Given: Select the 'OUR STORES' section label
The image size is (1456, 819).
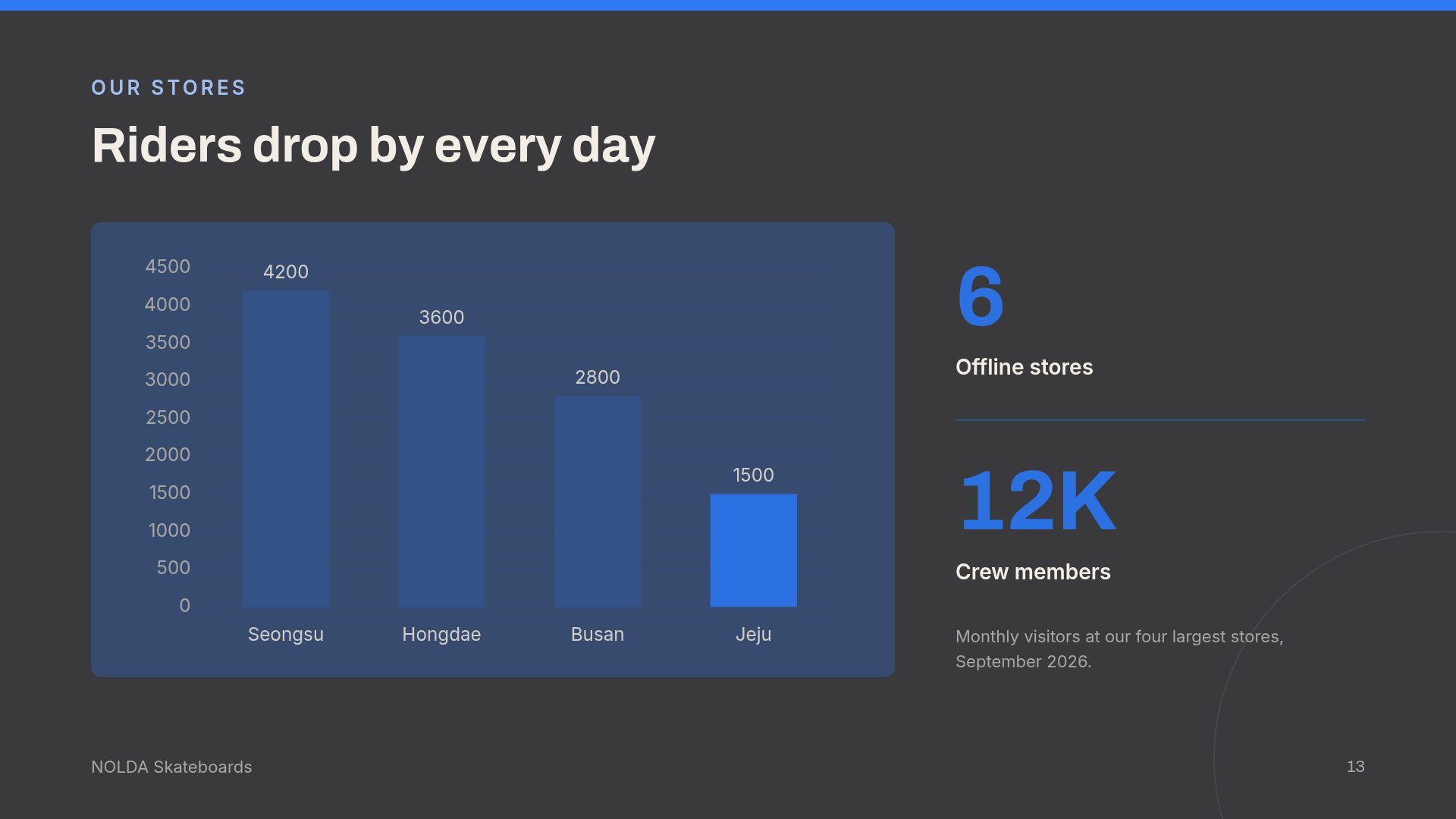Looking at the screenshot, I should pyautogui.click(x=168, y=88).
